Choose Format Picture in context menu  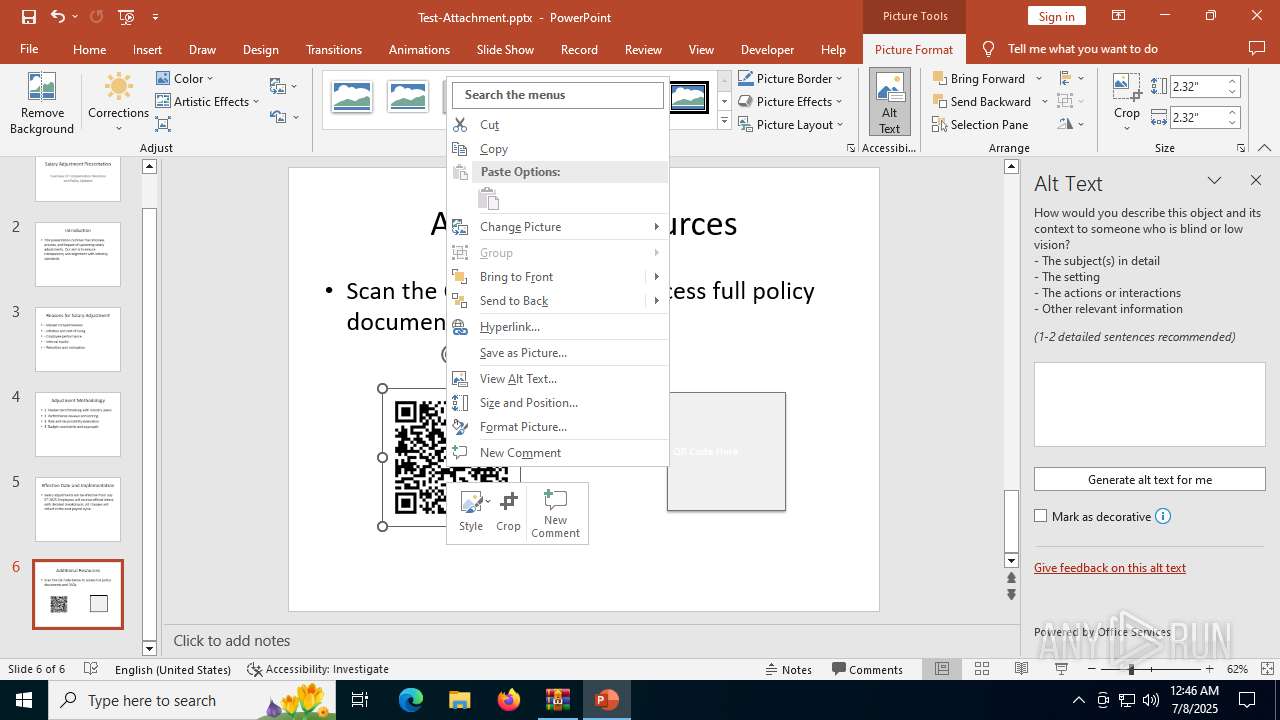pos(557,426)
